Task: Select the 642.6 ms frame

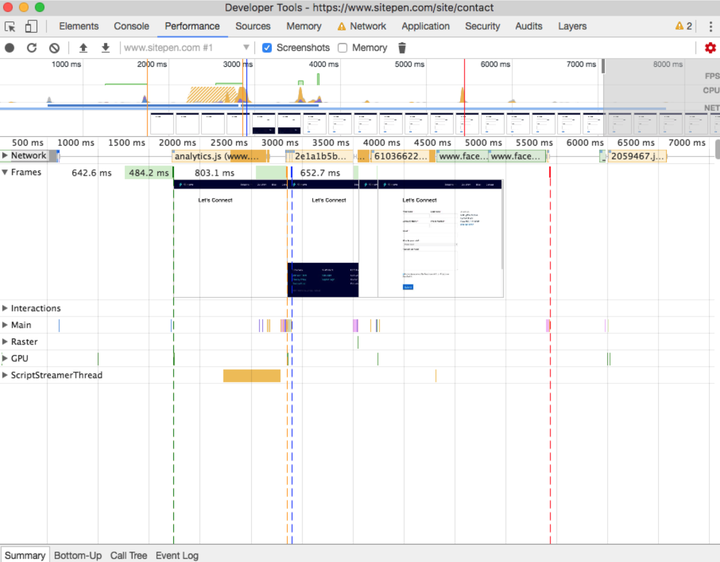Action: pyautogui.click(x=91, y=173)
